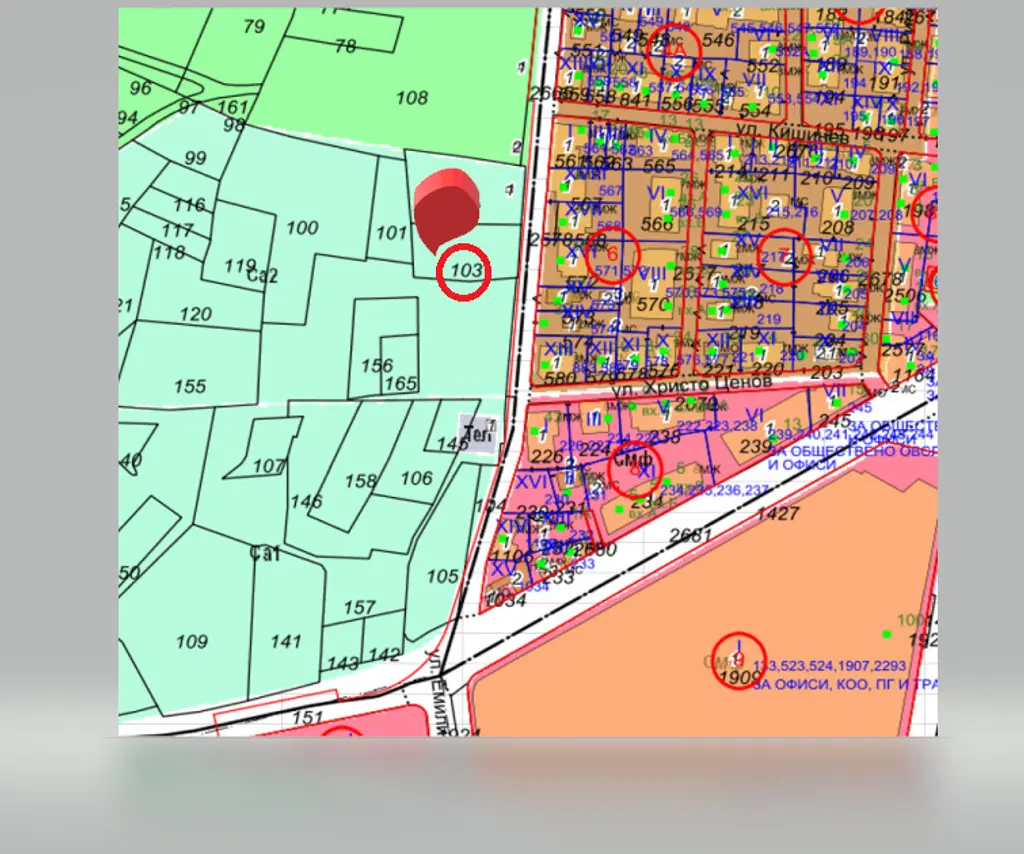1024x854 pixels.
Task: Click parcel number 109
Action: 191,642
